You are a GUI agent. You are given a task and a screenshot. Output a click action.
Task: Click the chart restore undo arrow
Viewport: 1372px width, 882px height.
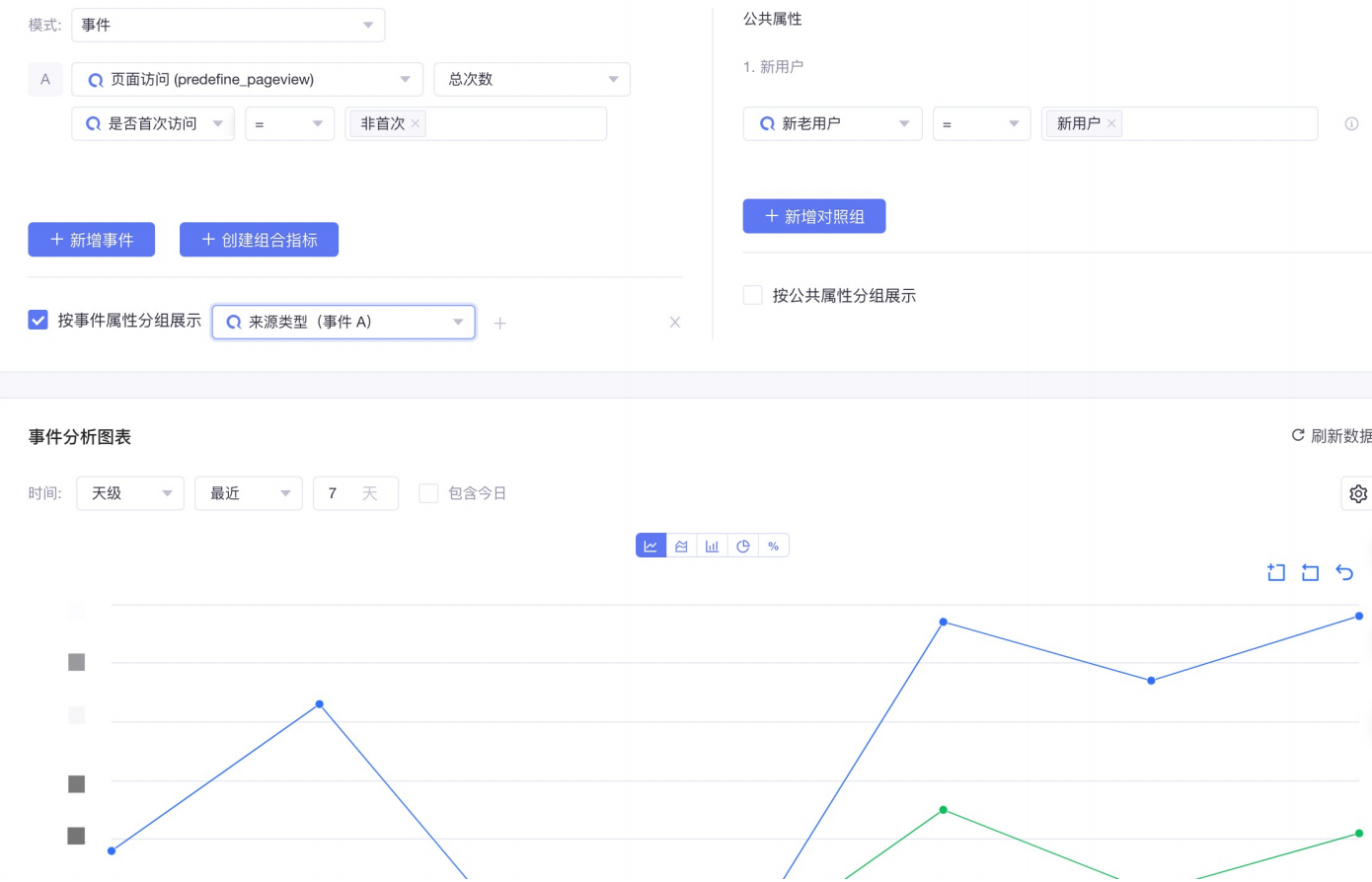(1344, 572)
